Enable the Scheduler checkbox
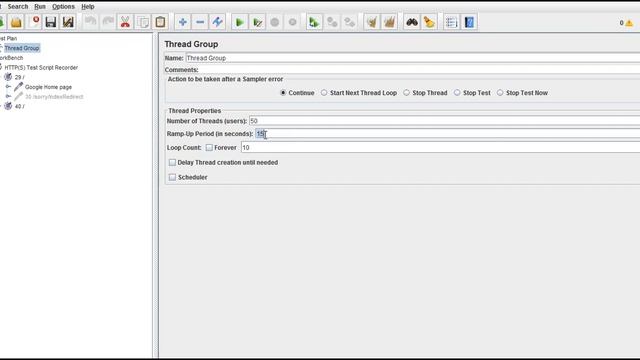 pos(172,177)
